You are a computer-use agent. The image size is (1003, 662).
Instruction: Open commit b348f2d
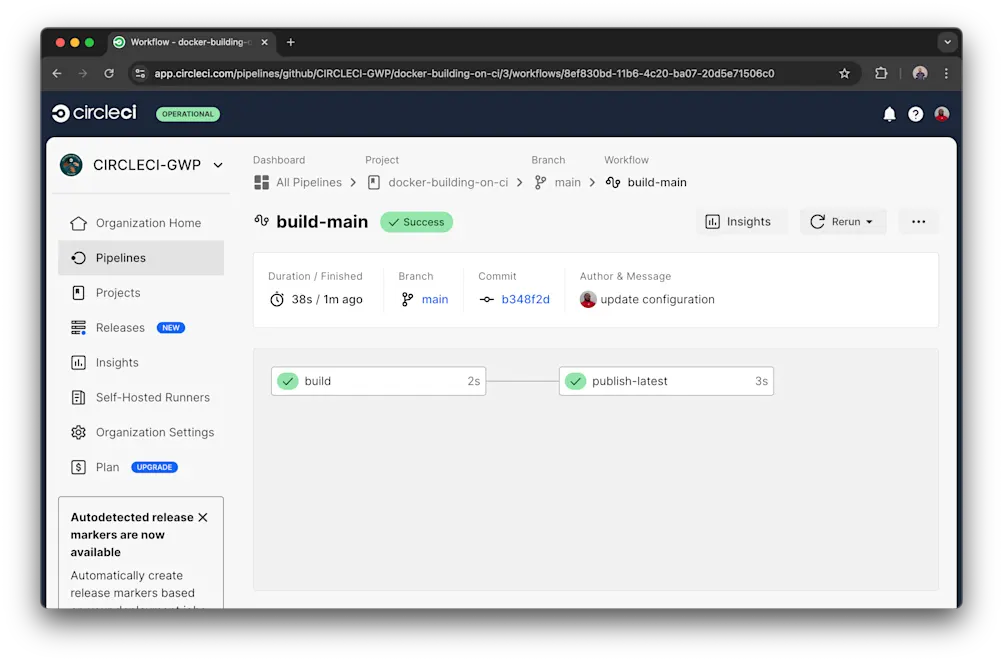pyautogui.click(x=527, y=299)
